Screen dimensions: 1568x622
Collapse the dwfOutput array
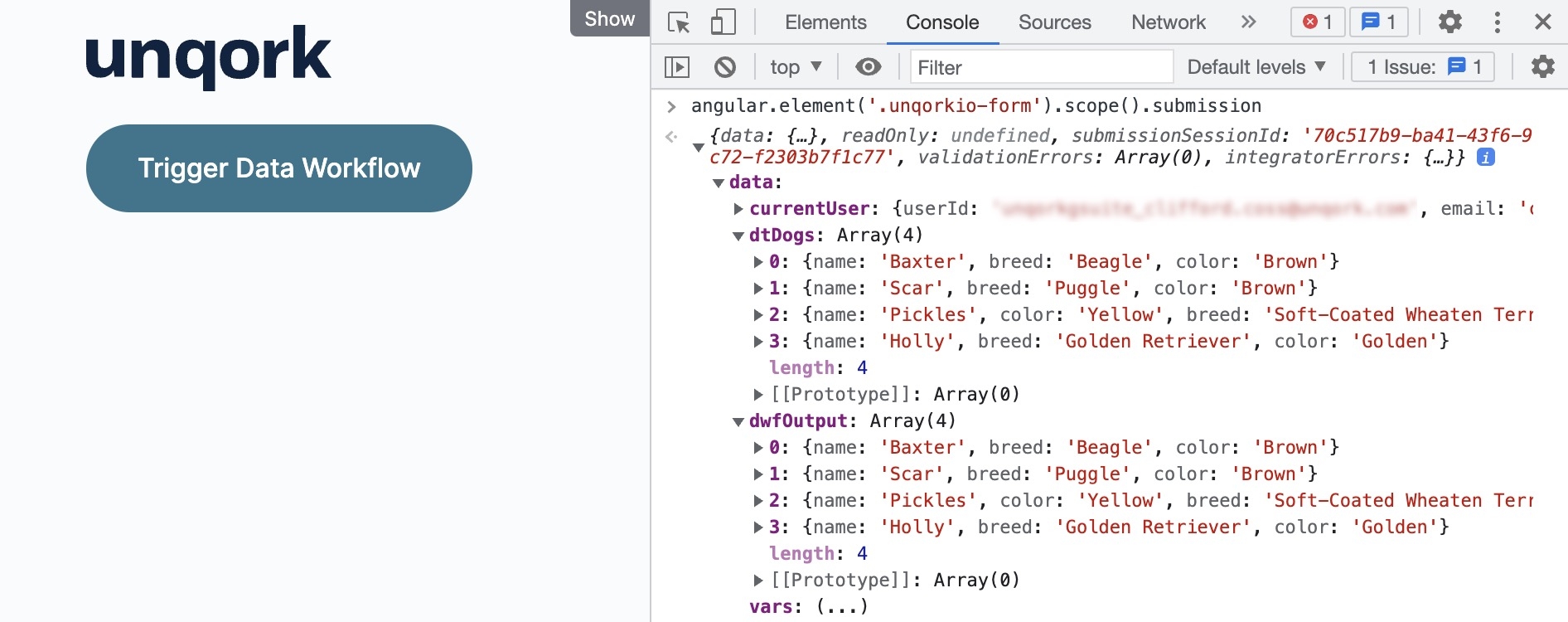[x=738, y=422]
